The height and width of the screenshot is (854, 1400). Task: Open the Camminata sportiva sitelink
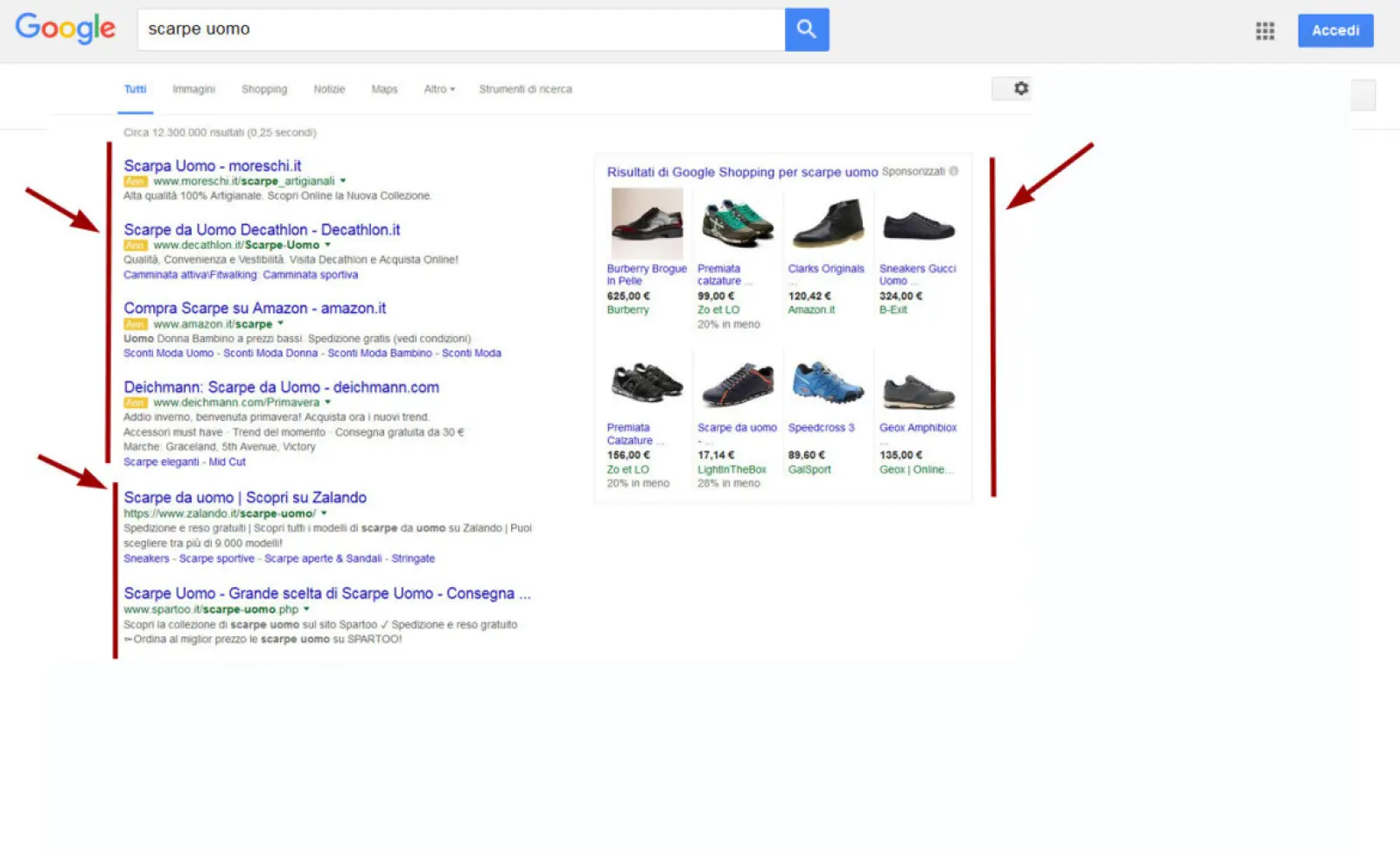point(311,275)
